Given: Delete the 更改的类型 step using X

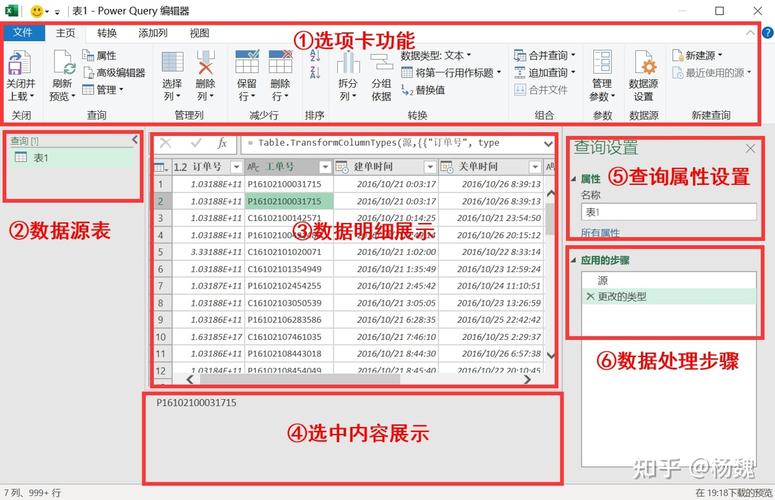Looking at the screenshot, I should pyautogui.click(x=590, y=296).
